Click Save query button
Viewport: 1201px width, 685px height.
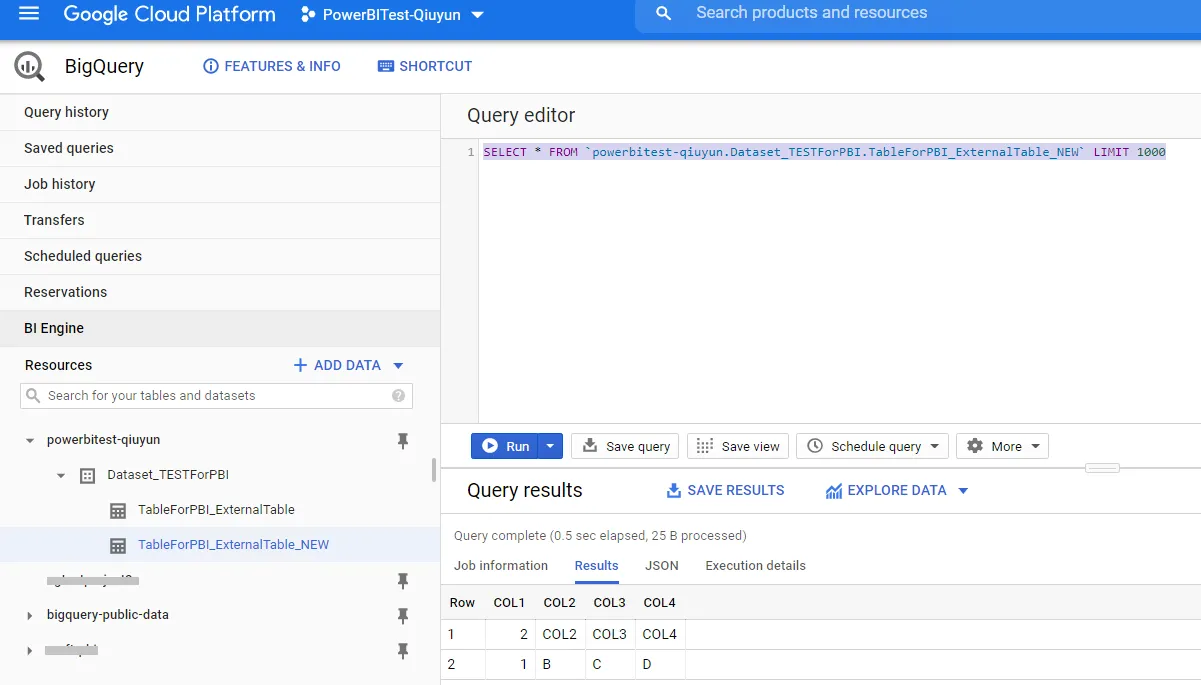[x=625, y=446]
